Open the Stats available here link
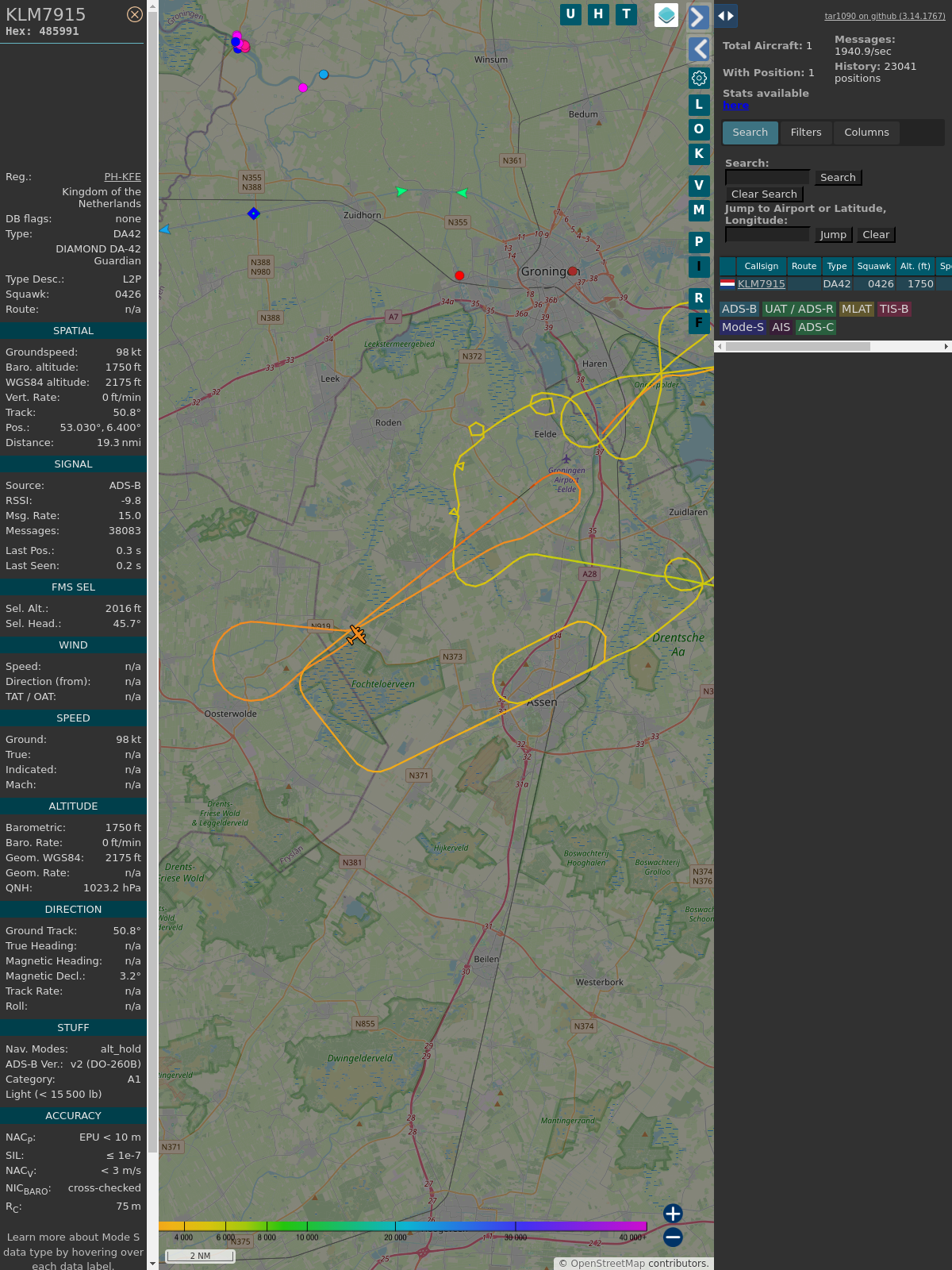 coord(735,106)
